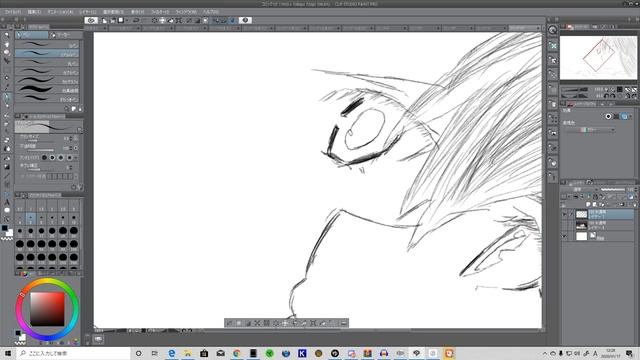Select the Eraser tool
This screenshot has height=360, width=640.
coord(7,140)
